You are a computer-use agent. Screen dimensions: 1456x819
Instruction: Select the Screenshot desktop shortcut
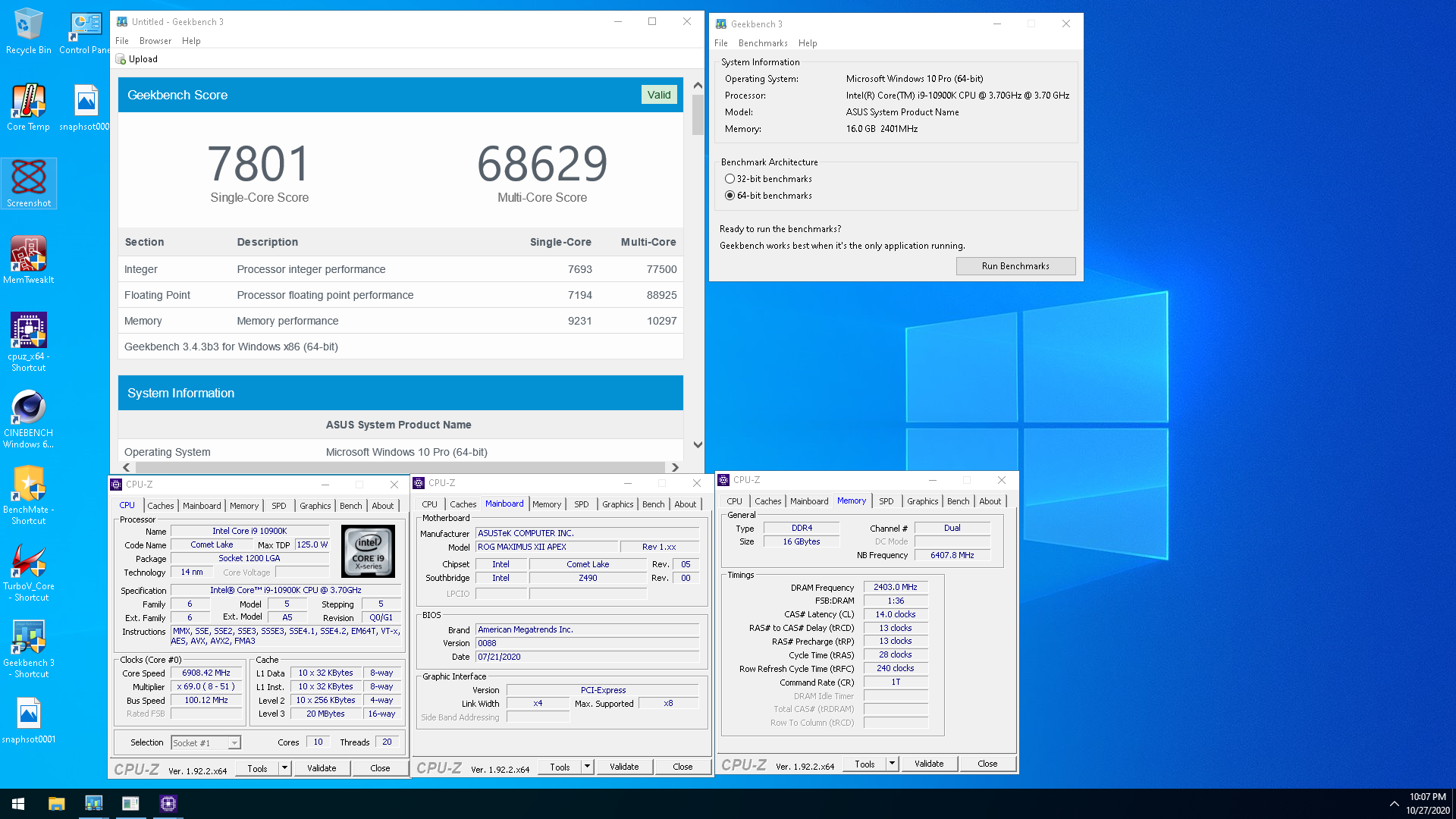coord(29,184)
